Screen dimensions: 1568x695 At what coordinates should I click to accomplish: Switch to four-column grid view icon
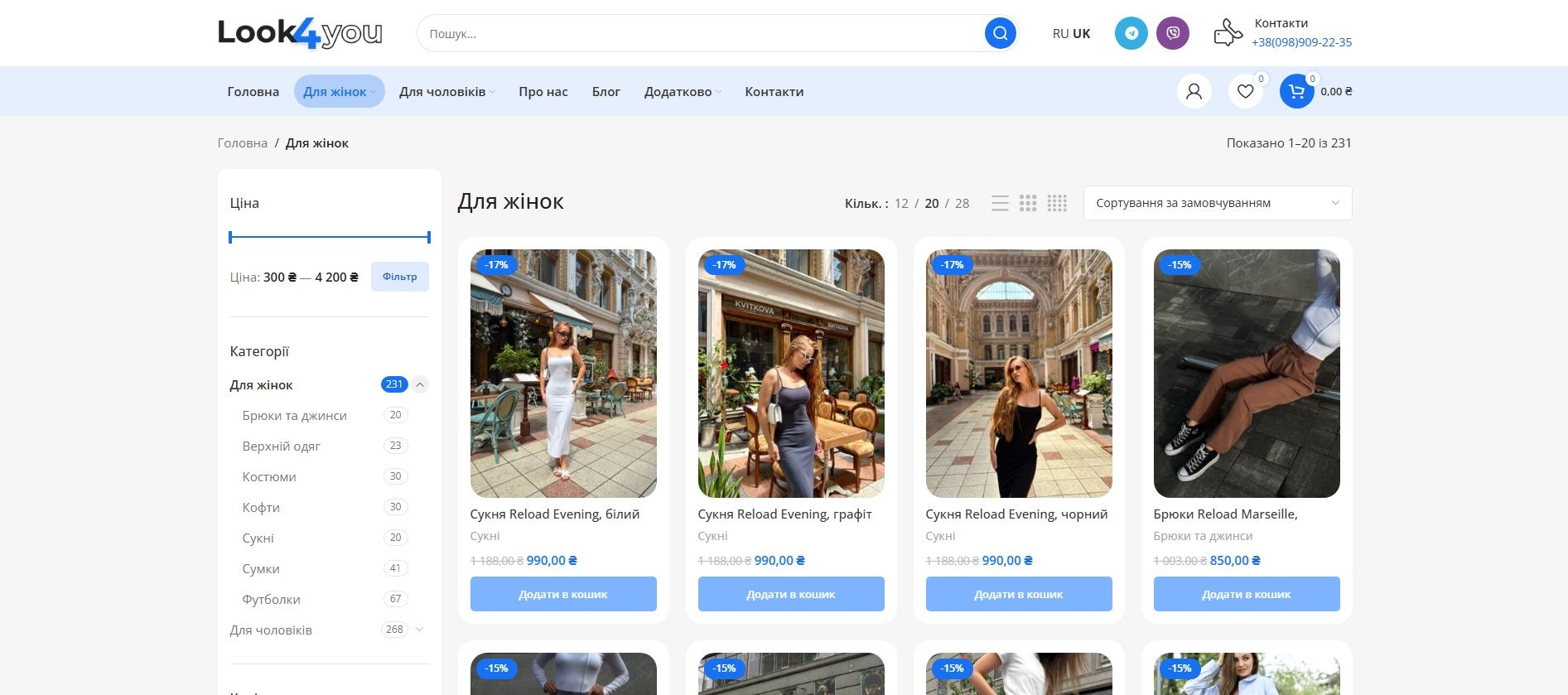(1057, 203)
